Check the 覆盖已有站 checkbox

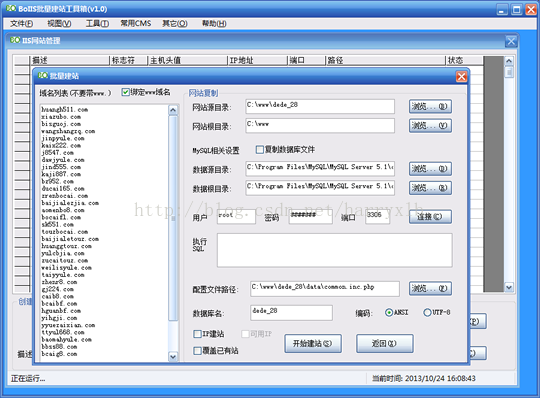(197, 350)
